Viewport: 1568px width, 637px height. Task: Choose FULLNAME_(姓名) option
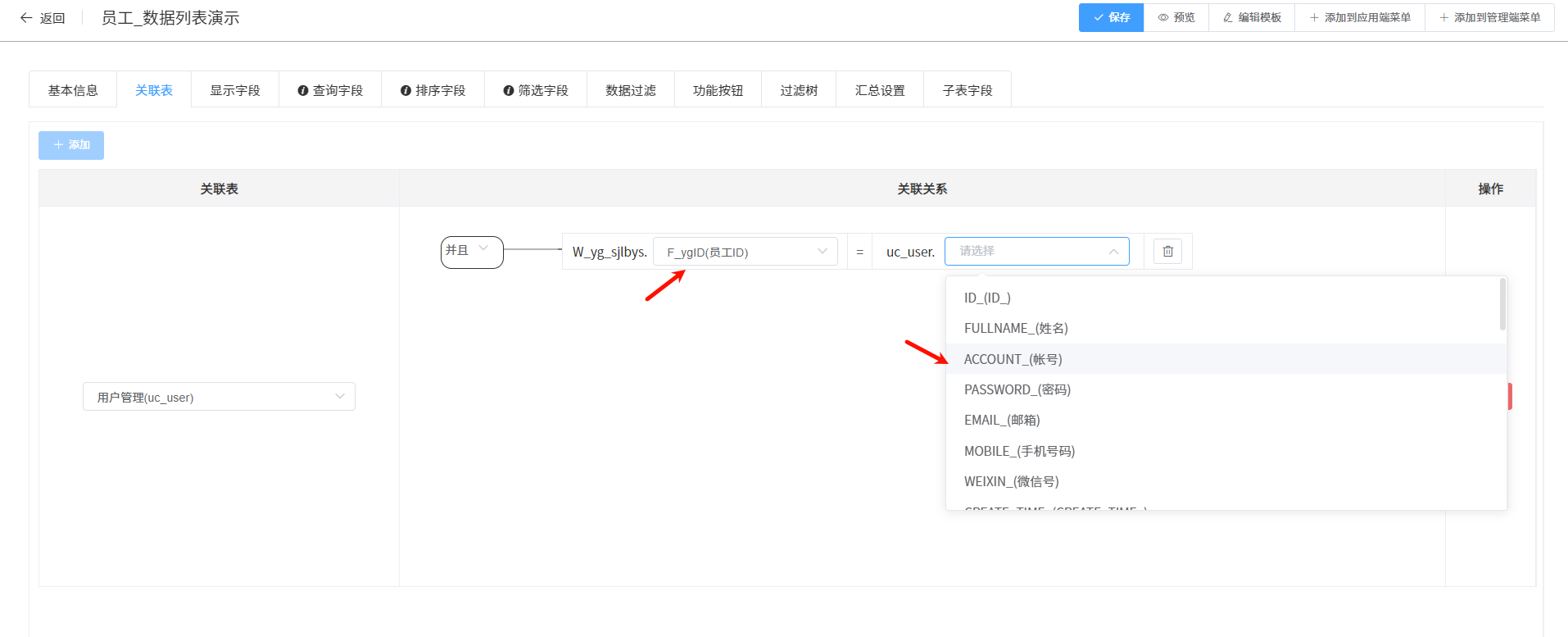(1226, 328)
